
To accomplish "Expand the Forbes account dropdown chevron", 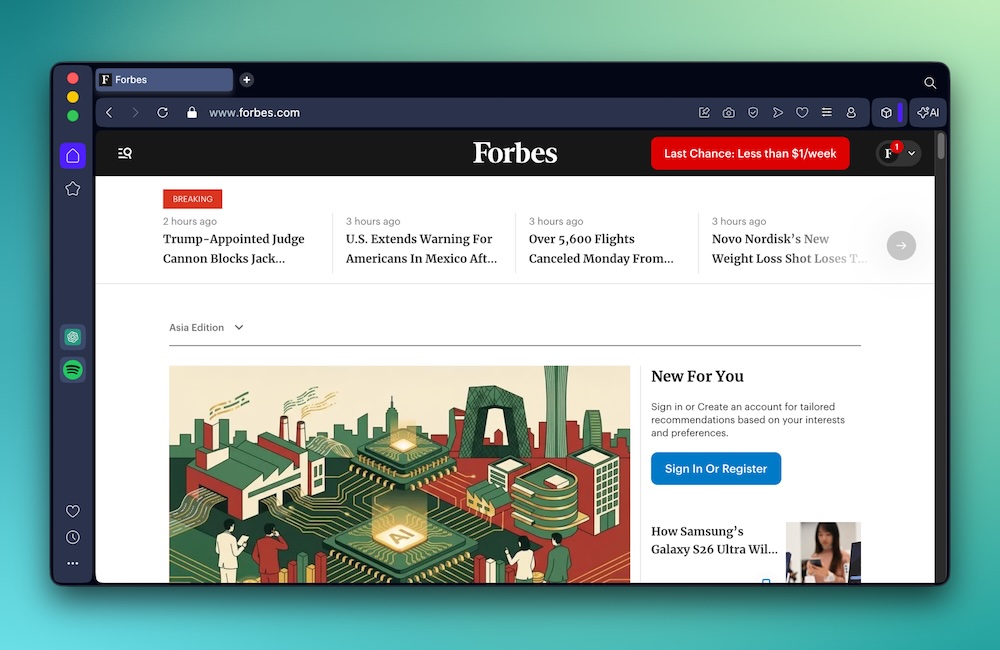I will tap(912, 153).
